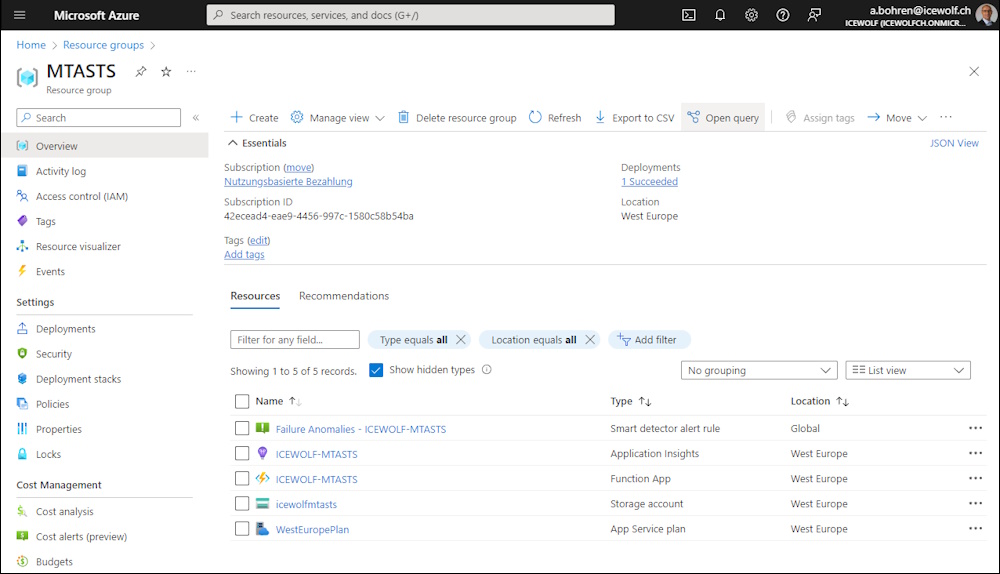Image resolution: width=1000 pixels, height=574 pixels.
Task: Expand the Move dropdown
Action: (897, 117)
